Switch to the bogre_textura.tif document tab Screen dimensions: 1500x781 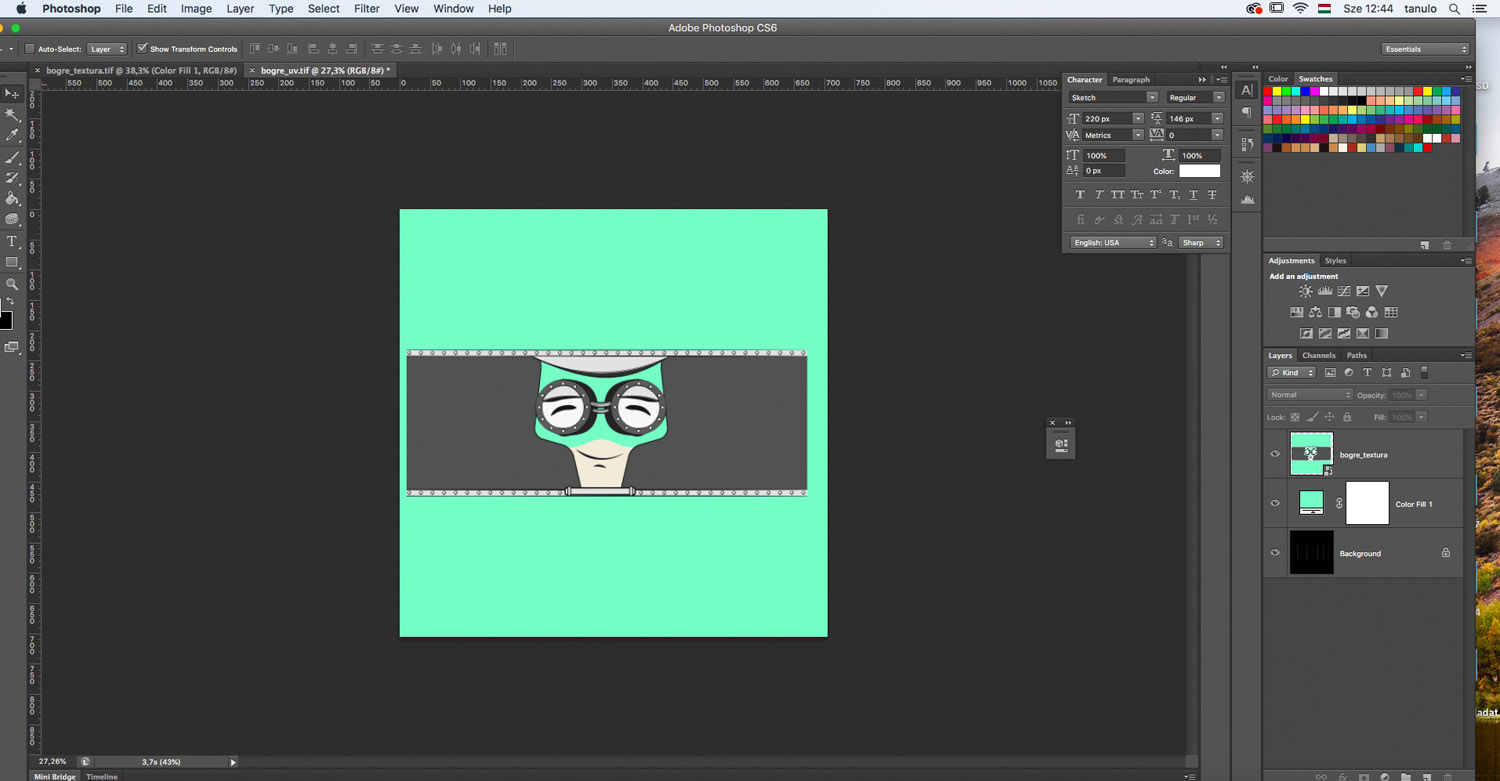(141, 71)
